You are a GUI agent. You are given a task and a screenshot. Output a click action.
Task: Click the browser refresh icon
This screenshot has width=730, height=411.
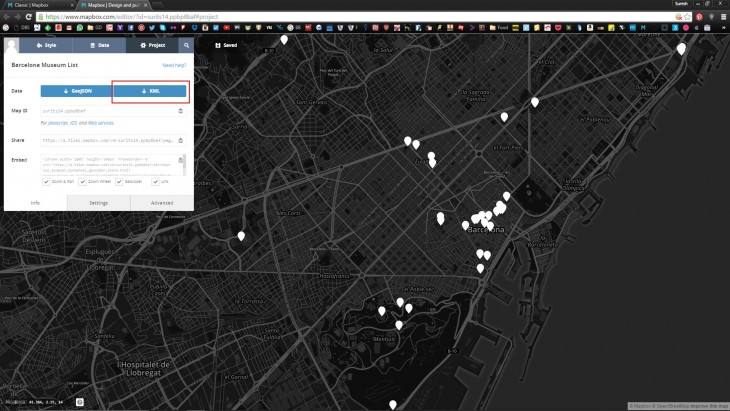(28, 17)
